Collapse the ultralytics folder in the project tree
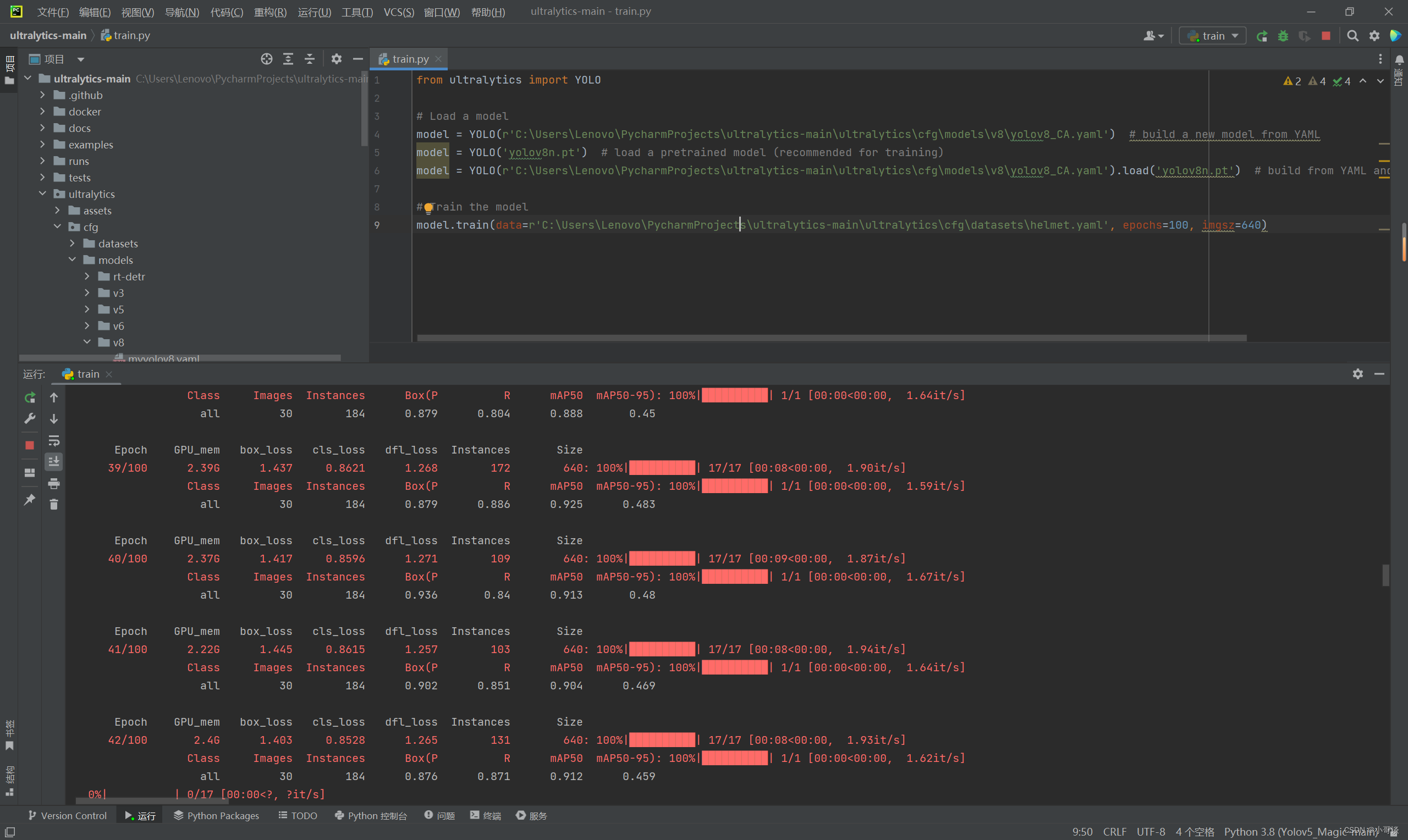This screenshot has width=1408, height=840. tap(42, 194)
